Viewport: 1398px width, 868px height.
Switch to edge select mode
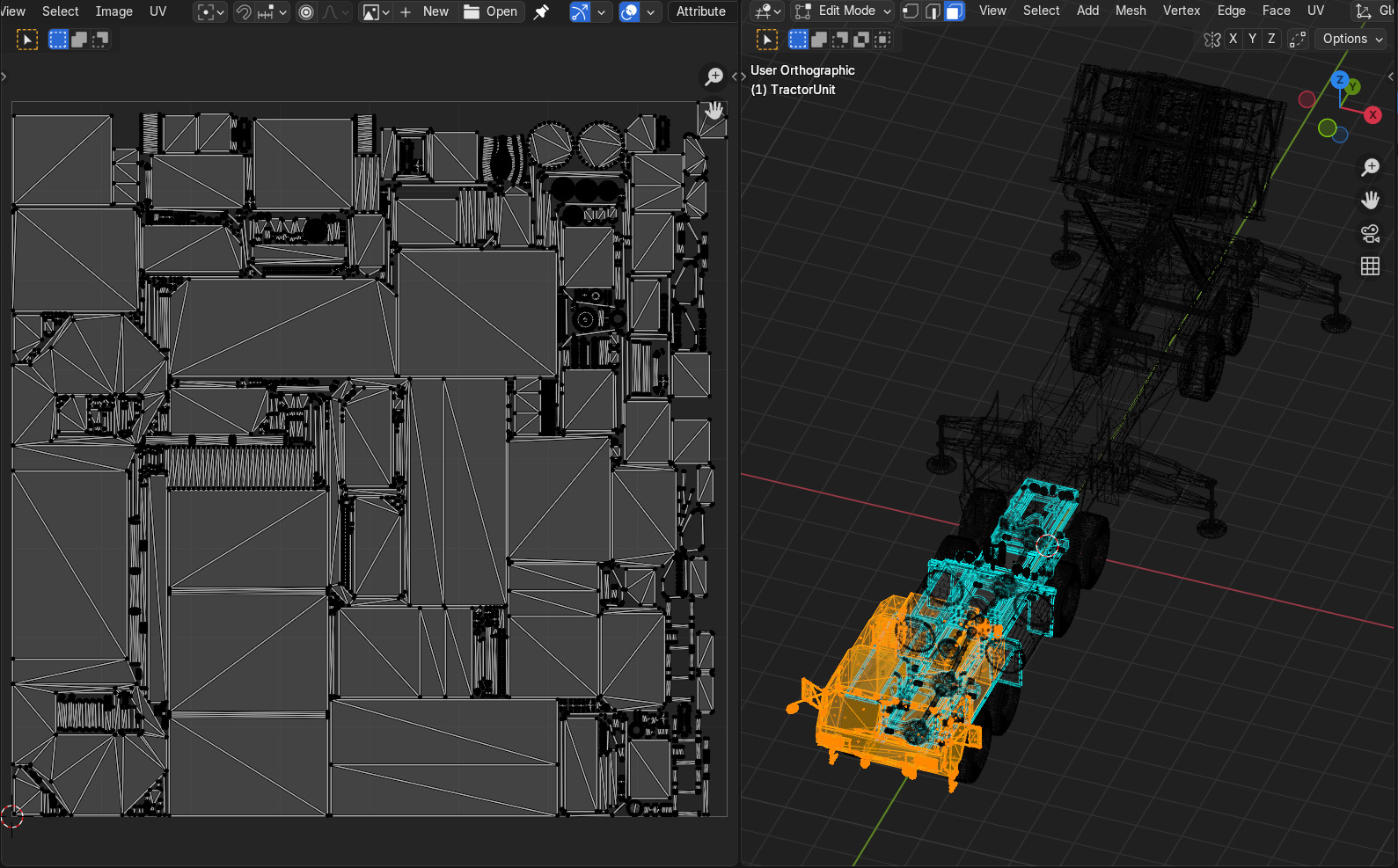pyautogui.click(x=933, y=11)
